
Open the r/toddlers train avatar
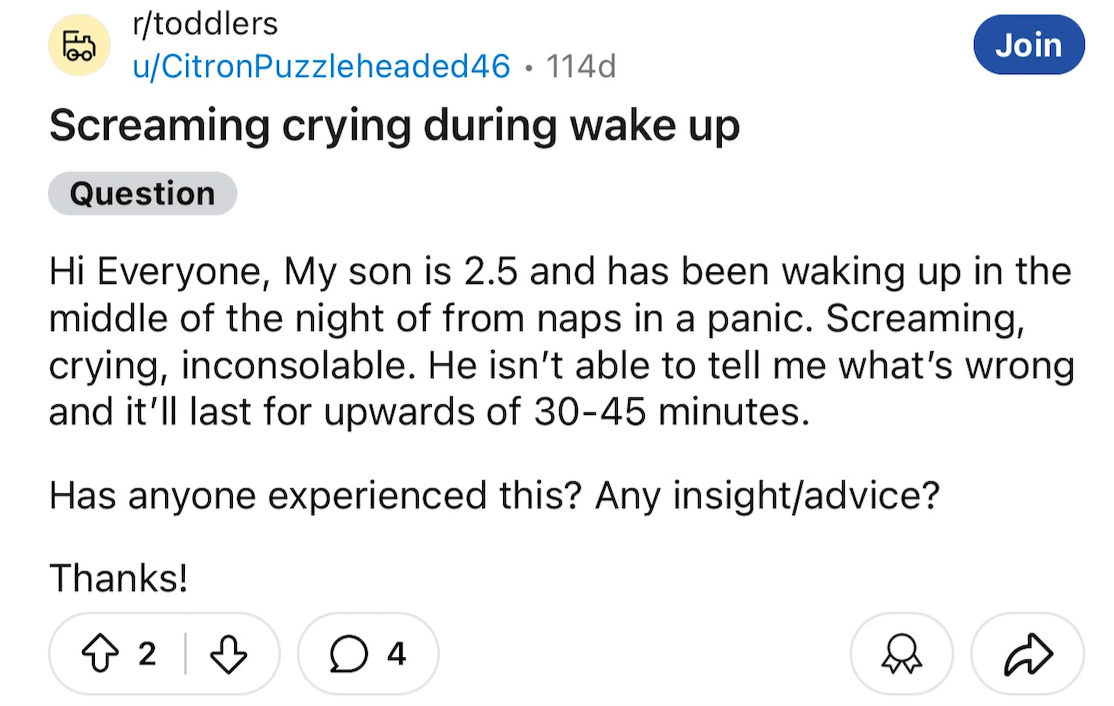(x=79, y=45)
